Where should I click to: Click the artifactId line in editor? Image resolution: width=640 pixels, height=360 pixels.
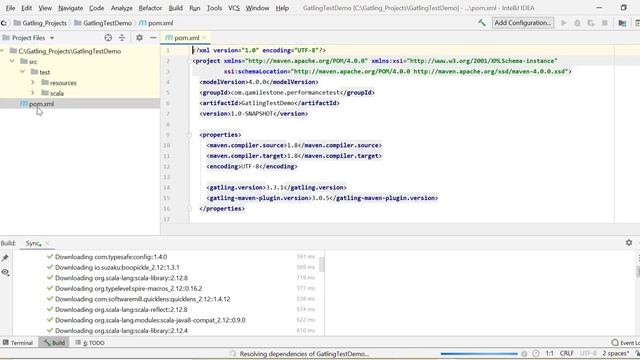(269, 103)
